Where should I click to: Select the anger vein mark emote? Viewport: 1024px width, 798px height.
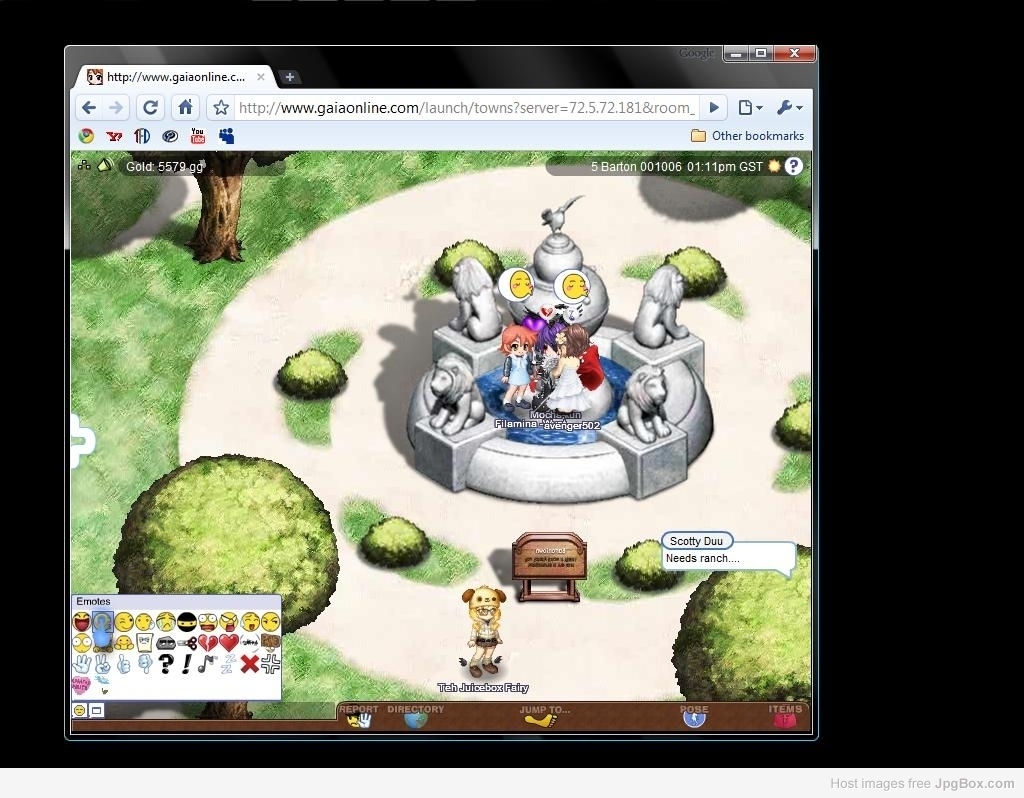pos(270,664)
